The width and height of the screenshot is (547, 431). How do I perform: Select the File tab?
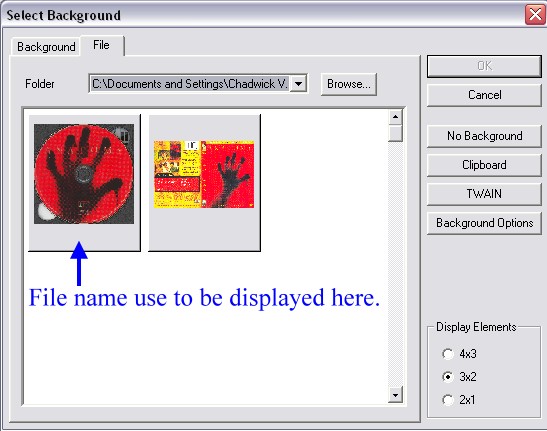pyautogui.click(x=102, y=45)
